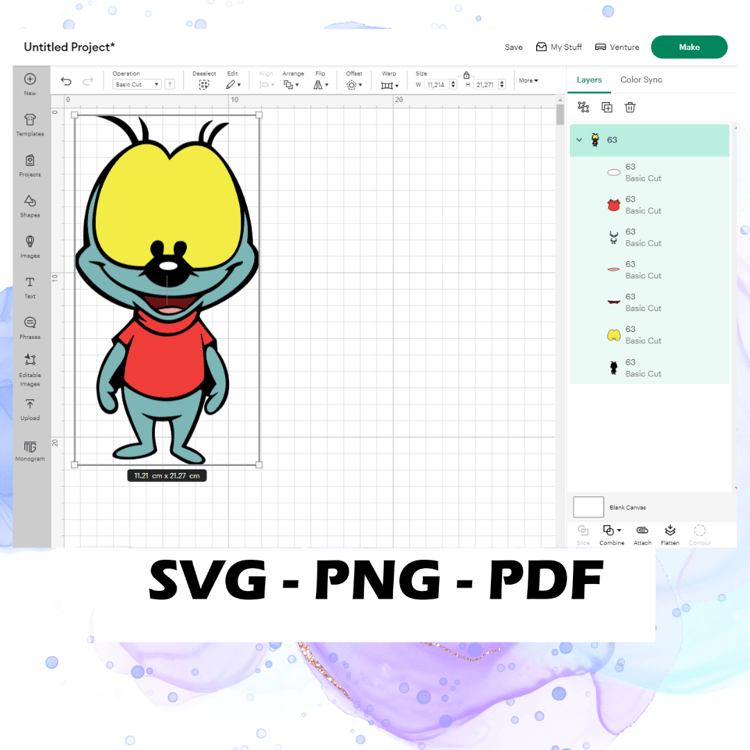Group layers icon in Layers panel
This screenshot has height=750, width=750.
(x=583, y=107)
